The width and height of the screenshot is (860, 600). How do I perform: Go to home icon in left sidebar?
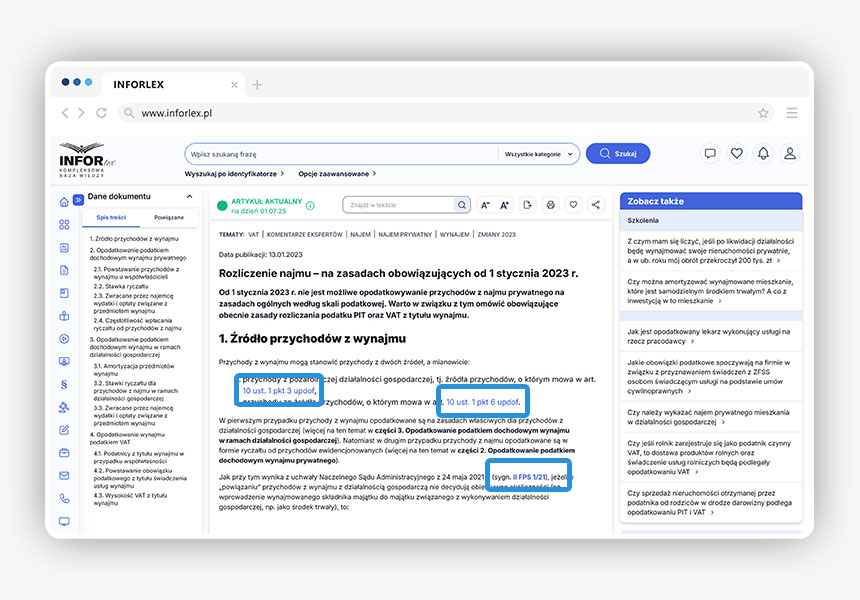[x=64, y=201]
